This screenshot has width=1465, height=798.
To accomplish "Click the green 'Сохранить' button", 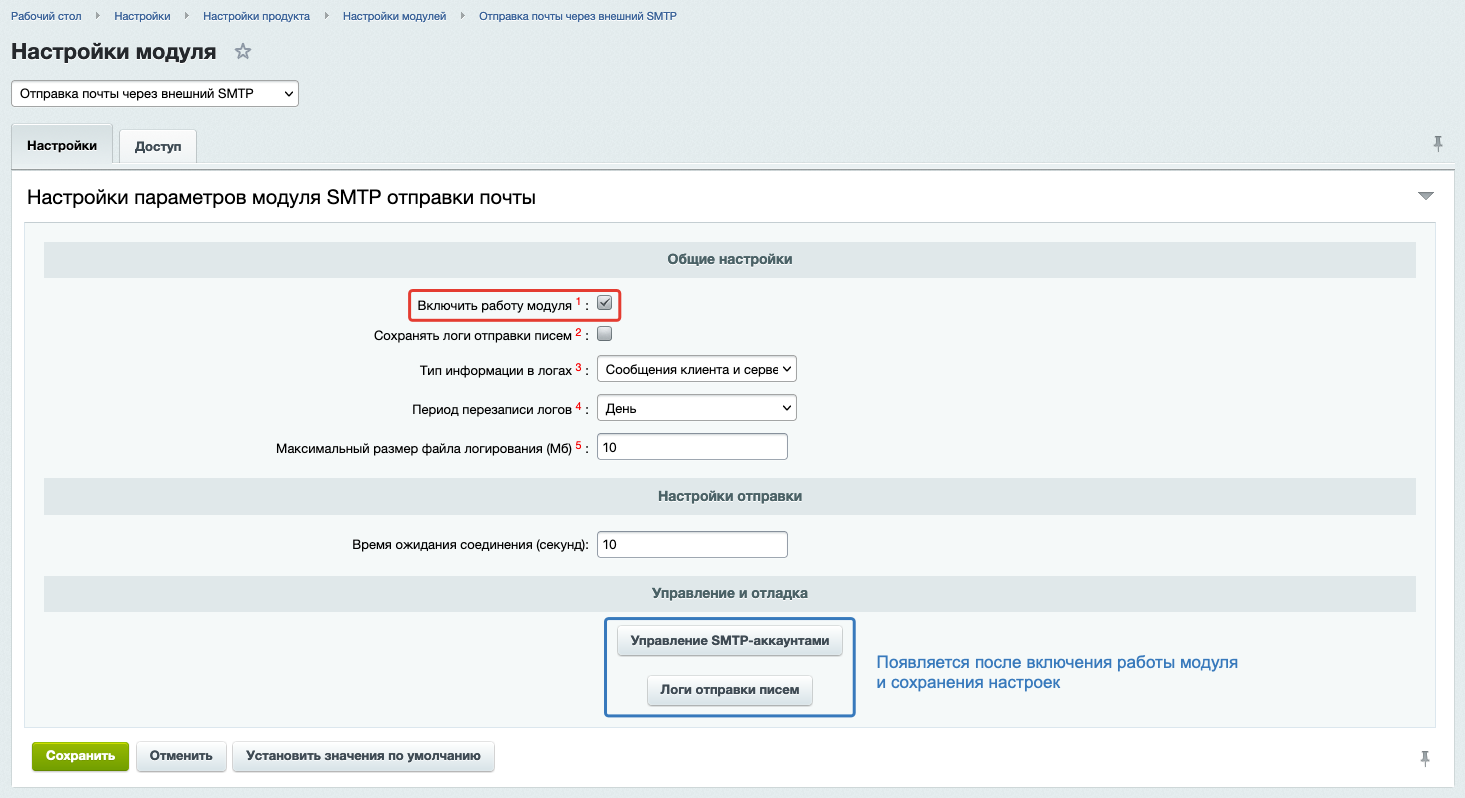I will click(81, 756).
